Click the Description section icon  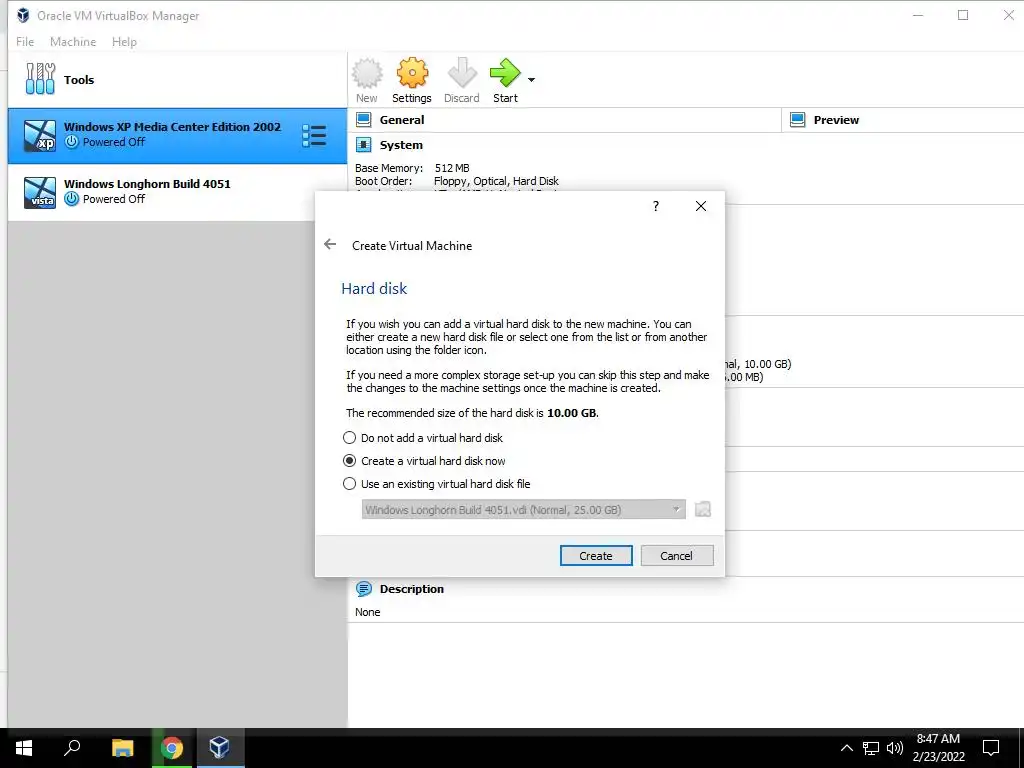coord(364,589)
